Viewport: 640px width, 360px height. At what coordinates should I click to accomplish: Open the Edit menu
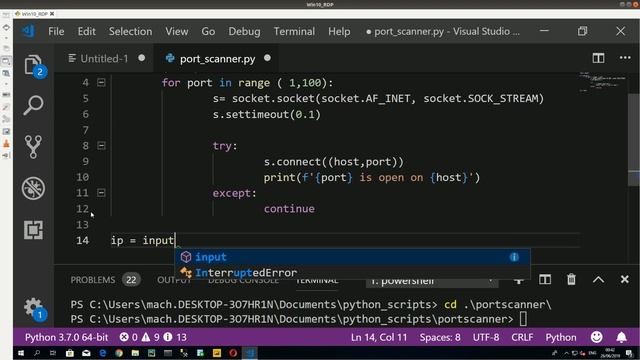point(87,31)
